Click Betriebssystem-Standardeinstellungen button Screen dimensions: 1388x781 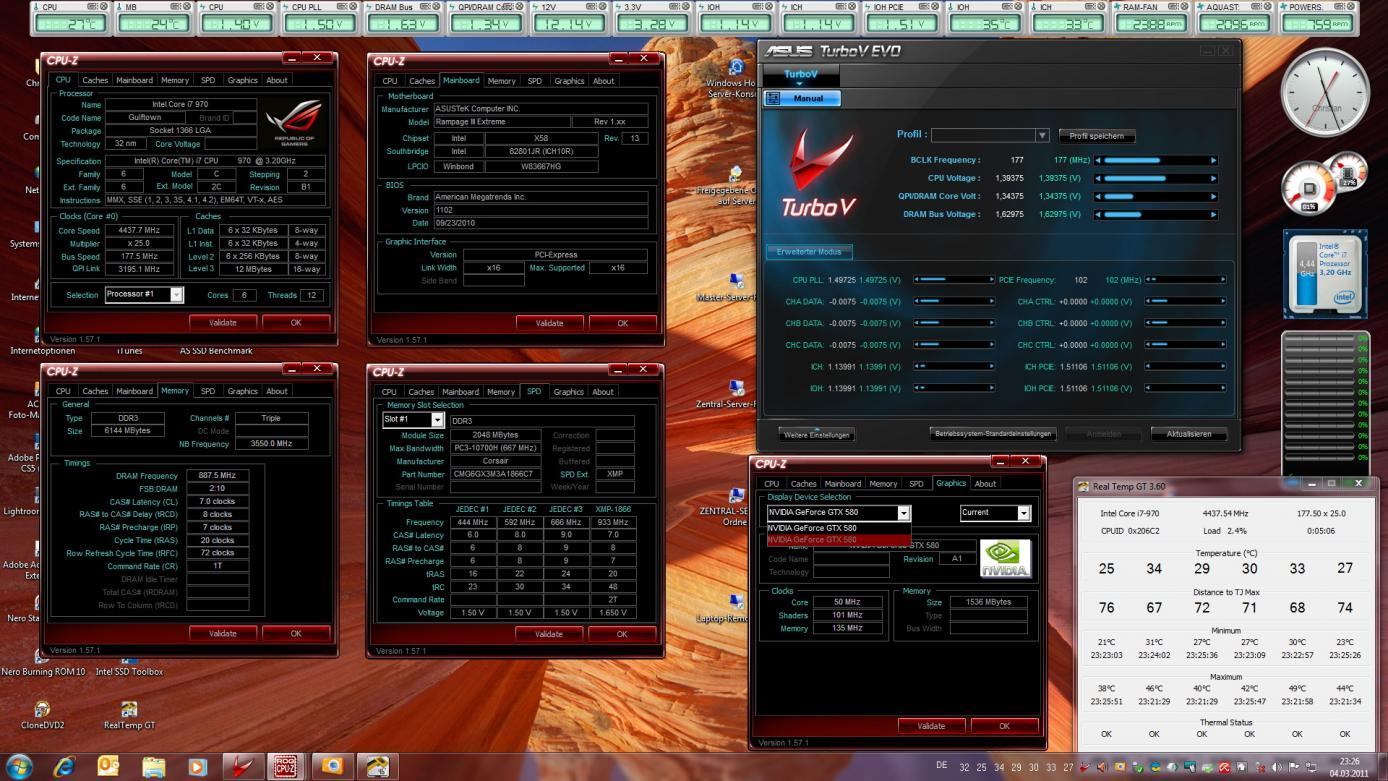click(993, 434)
